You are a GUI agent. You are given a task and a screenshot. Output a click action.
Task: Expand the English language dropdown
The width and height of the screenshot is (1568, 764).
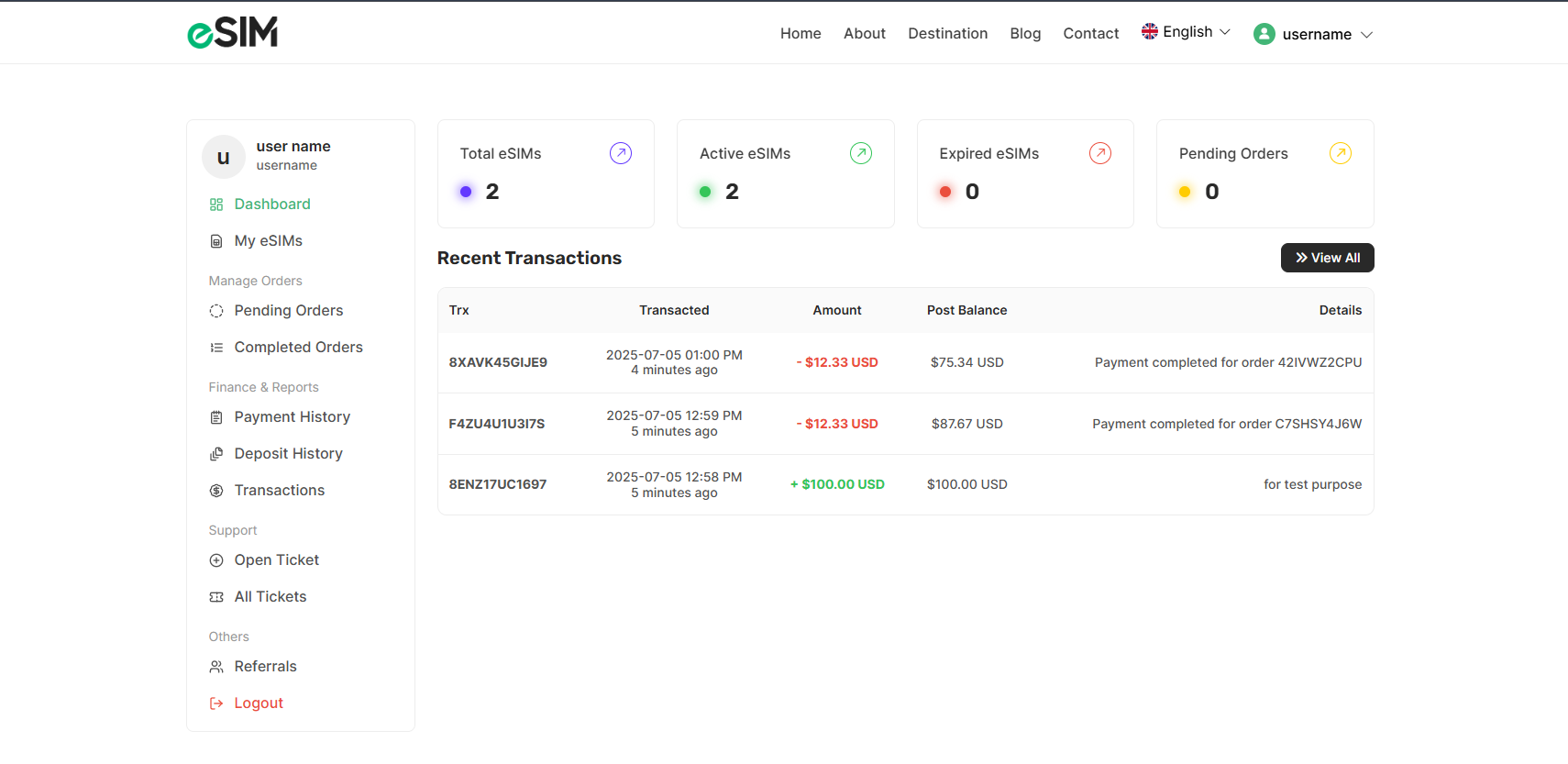click(x=1186, y=32)
